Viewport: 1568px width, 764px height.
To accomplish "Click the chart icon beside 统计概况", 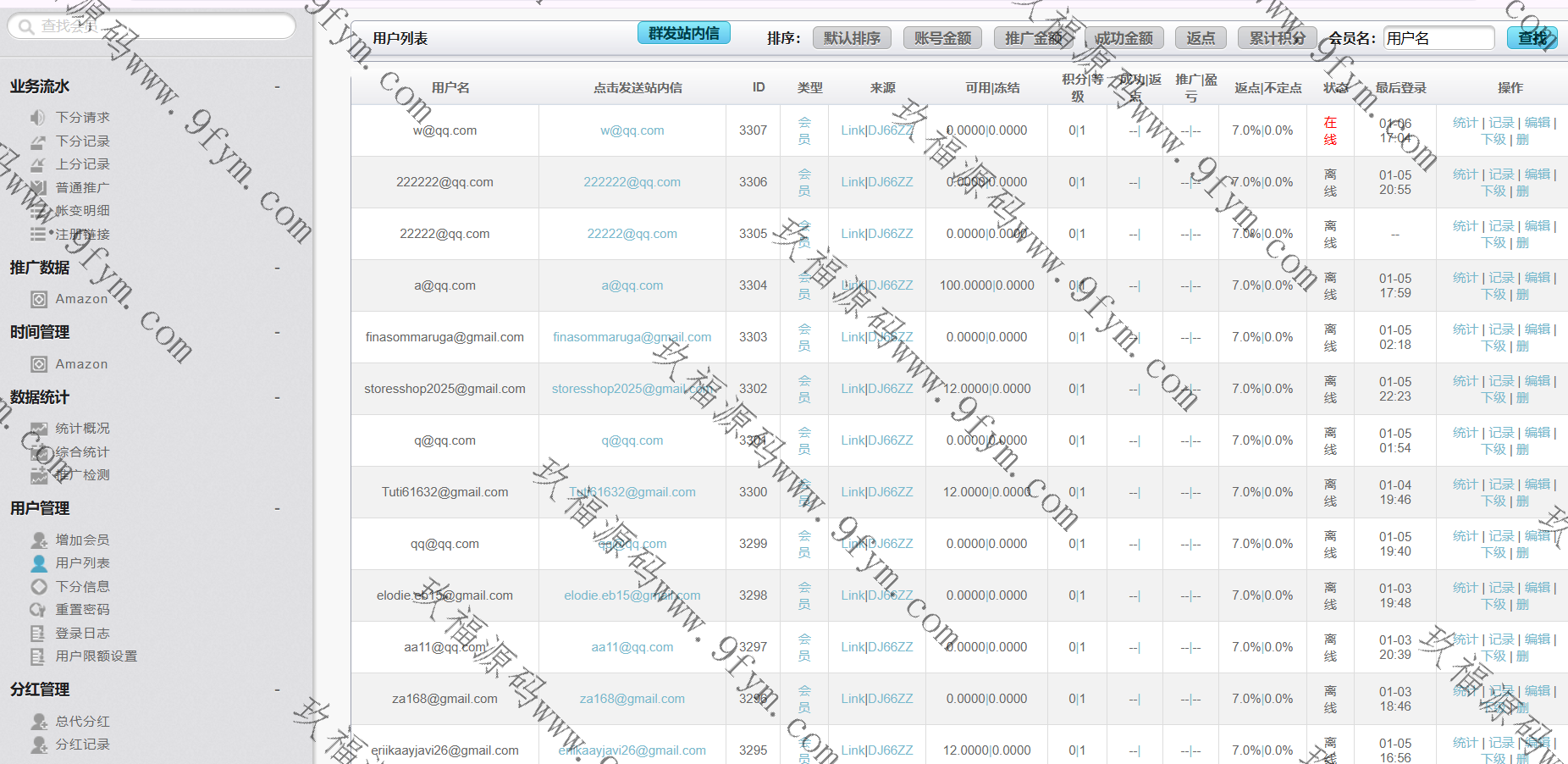I will [x=39, y=429].
